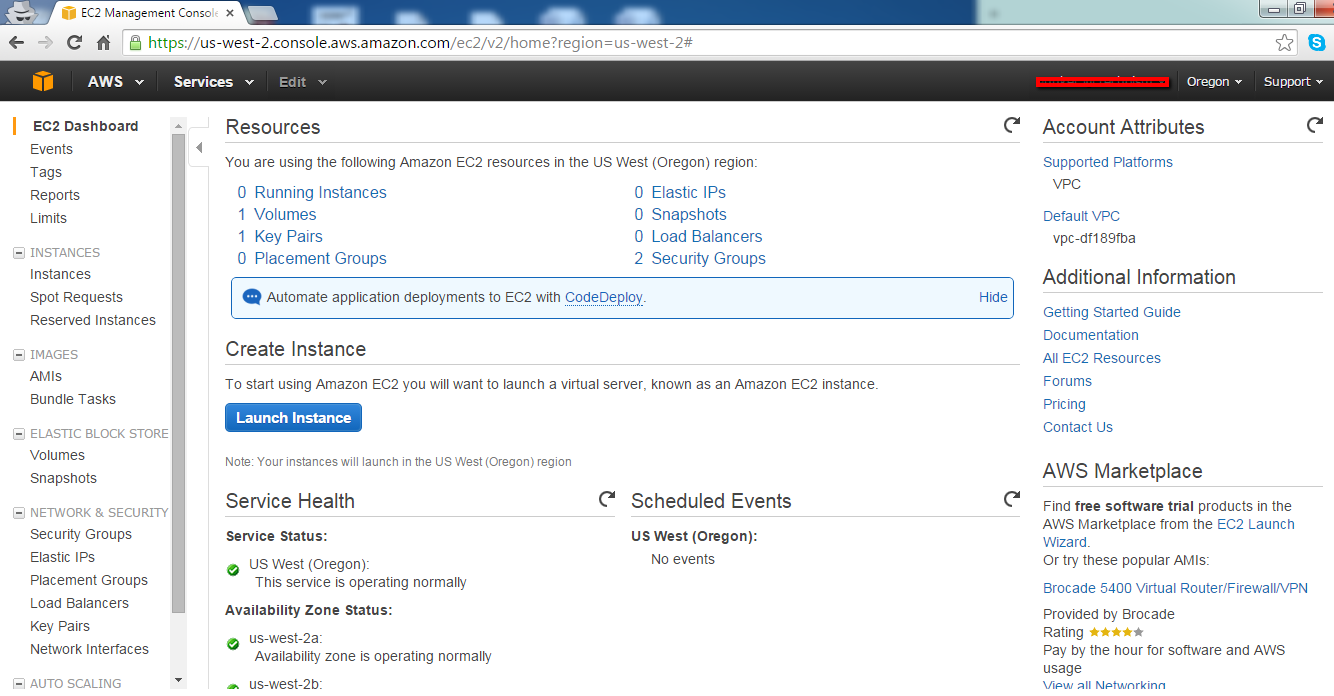Open the Load Balancers resource link
The width and height of the screenshot is (1334, 696).
point(707,236)
